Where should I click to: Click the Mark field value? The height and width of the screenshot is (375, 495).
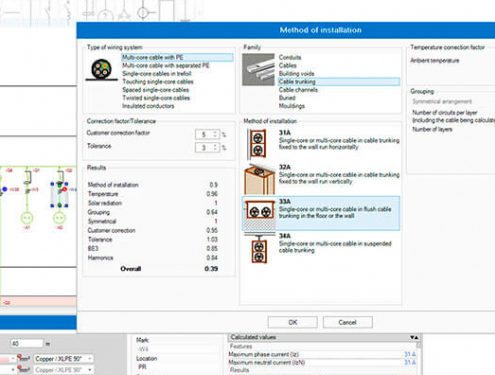[x=143, y=349]
